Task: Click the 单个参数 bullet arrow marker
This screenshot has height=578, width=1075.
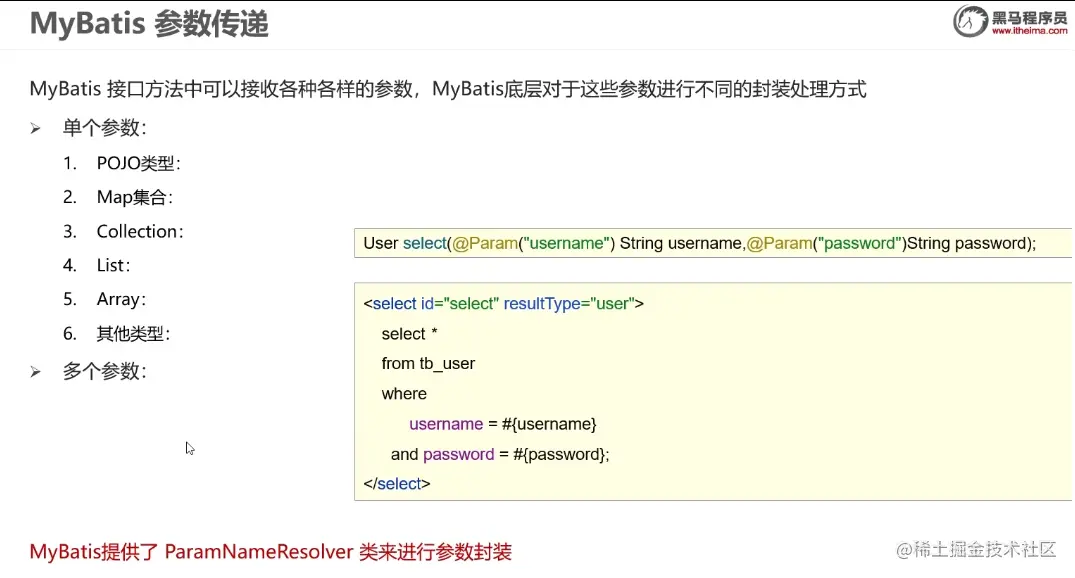Action: [x=35, y=128]
